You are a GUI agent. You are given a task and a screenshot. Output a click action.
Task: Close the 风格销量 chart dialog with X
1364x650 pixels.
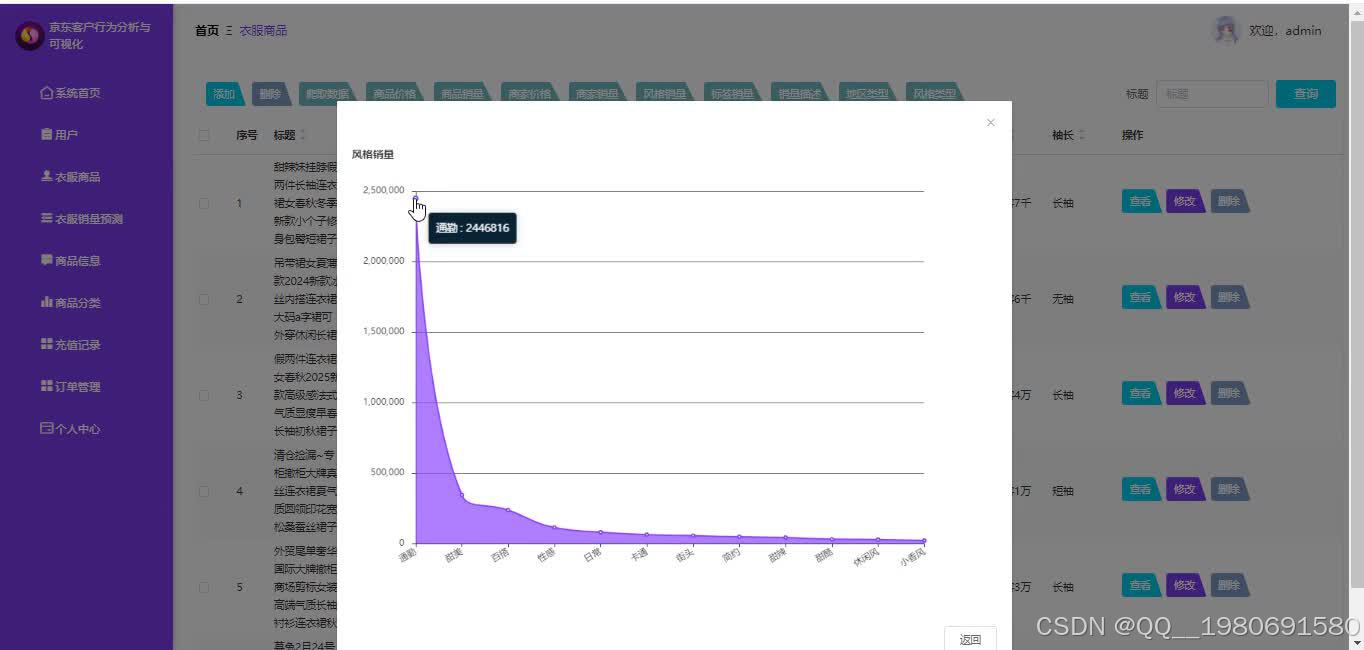991,123
